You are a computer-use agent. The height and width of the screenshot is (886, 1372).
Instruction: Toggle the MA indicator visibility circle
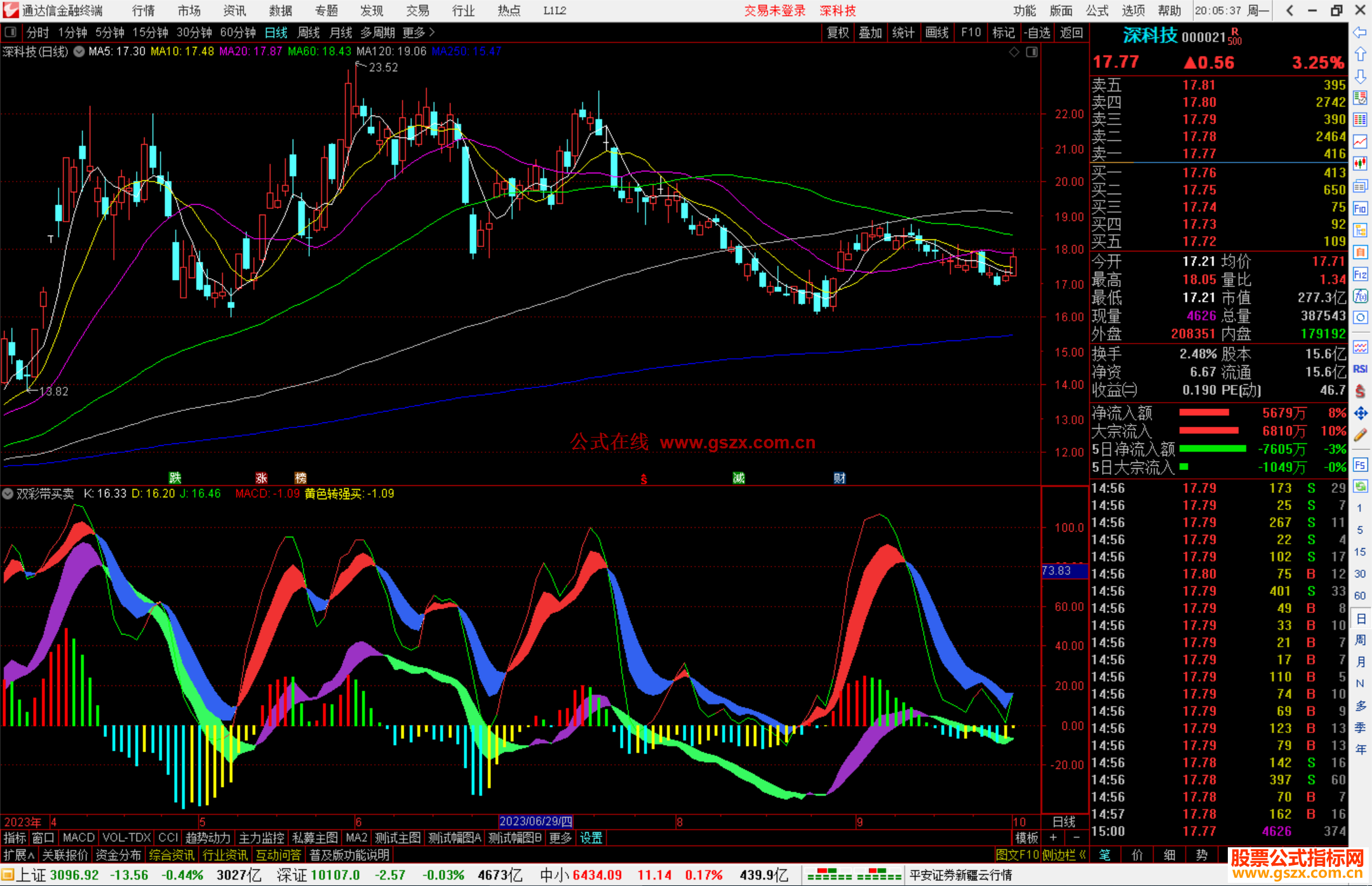click(x=79, y=52)
